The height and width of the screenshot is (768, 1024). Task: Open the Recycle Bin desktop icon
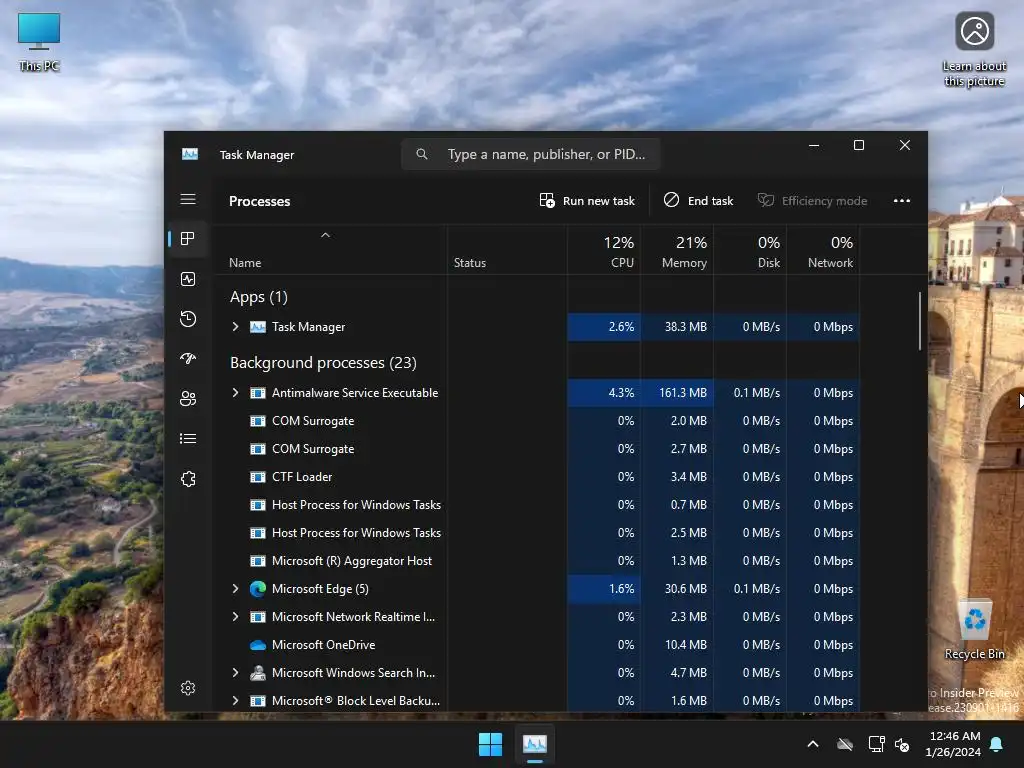(975, 630)
